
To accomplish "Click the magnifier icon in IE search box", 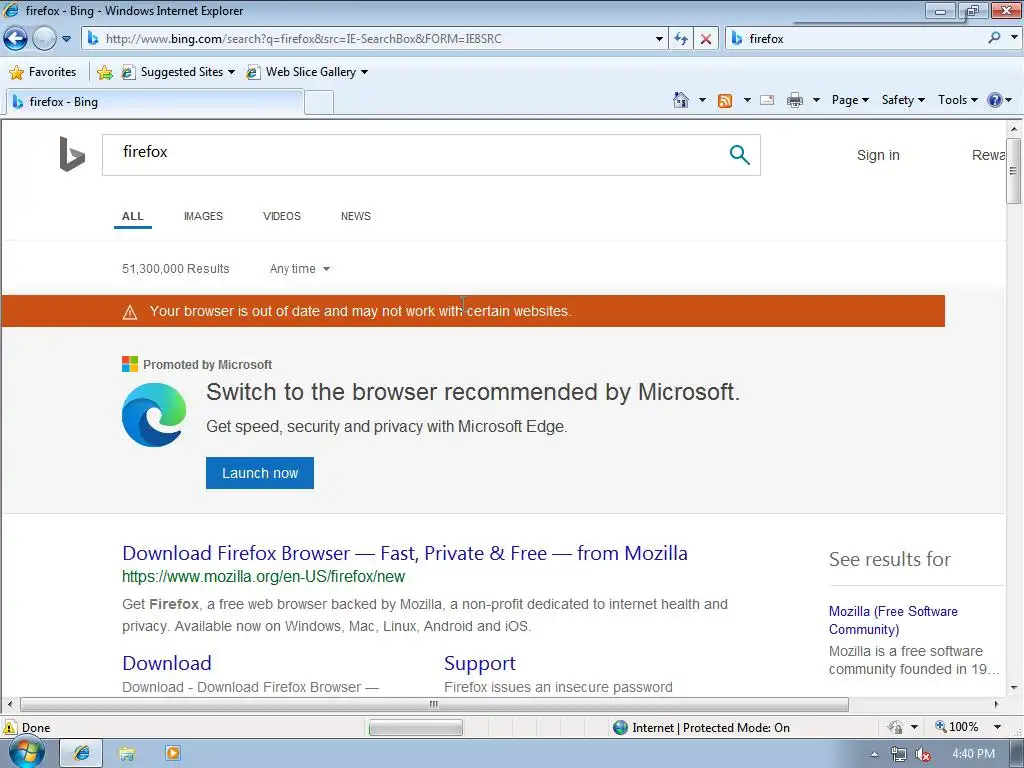I will (x=994, y=38).
